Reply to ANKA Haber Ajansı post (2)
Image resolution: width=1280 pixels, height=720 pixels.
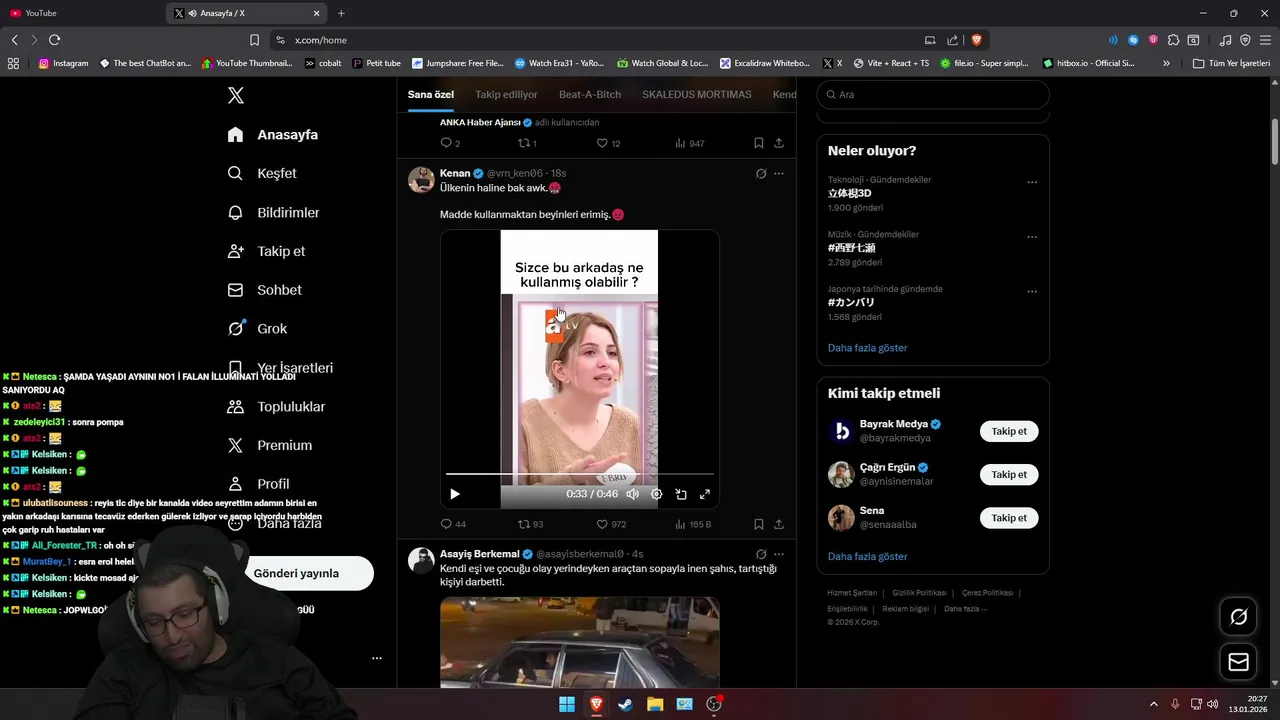click(450, 143)
